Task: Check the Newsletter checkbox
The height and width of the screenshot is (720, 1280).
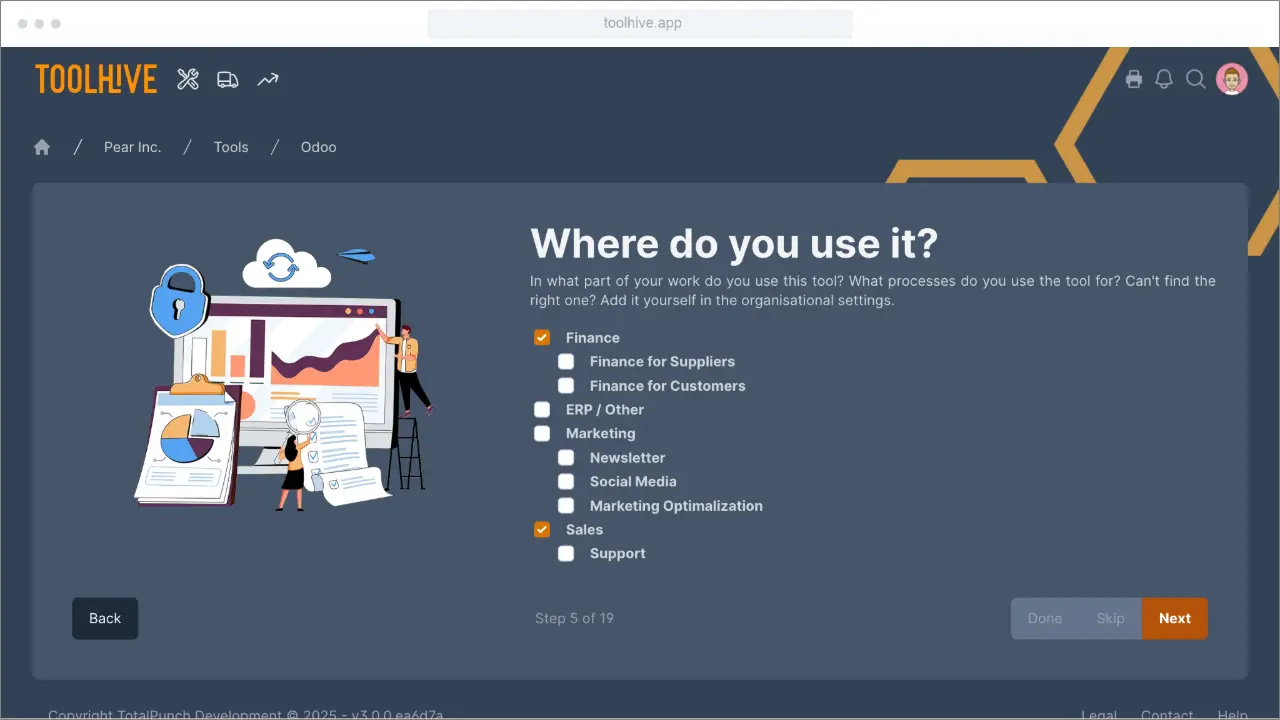Action: point(566,457)
